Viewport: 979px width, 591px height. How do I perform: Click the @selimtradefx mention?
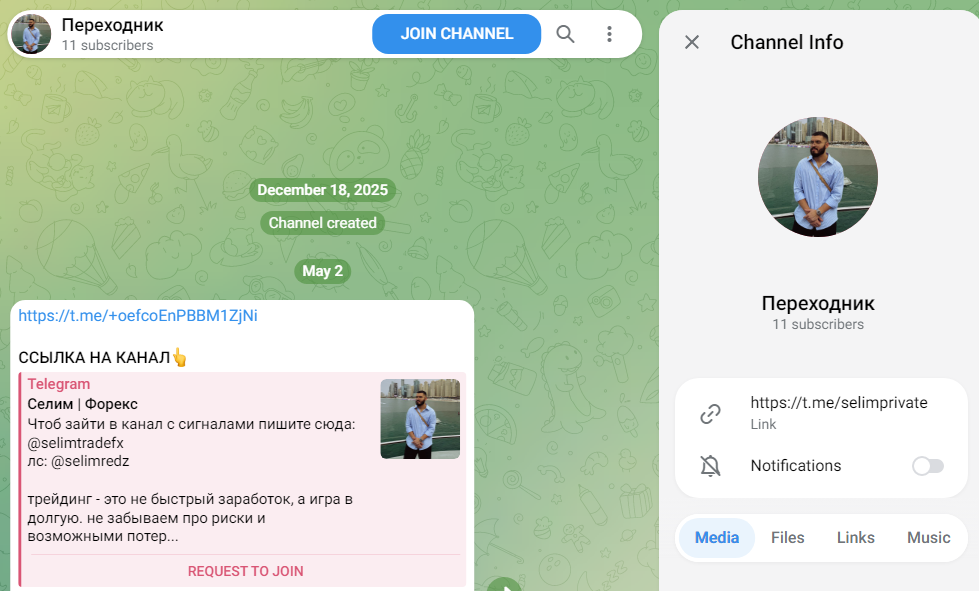76,443
